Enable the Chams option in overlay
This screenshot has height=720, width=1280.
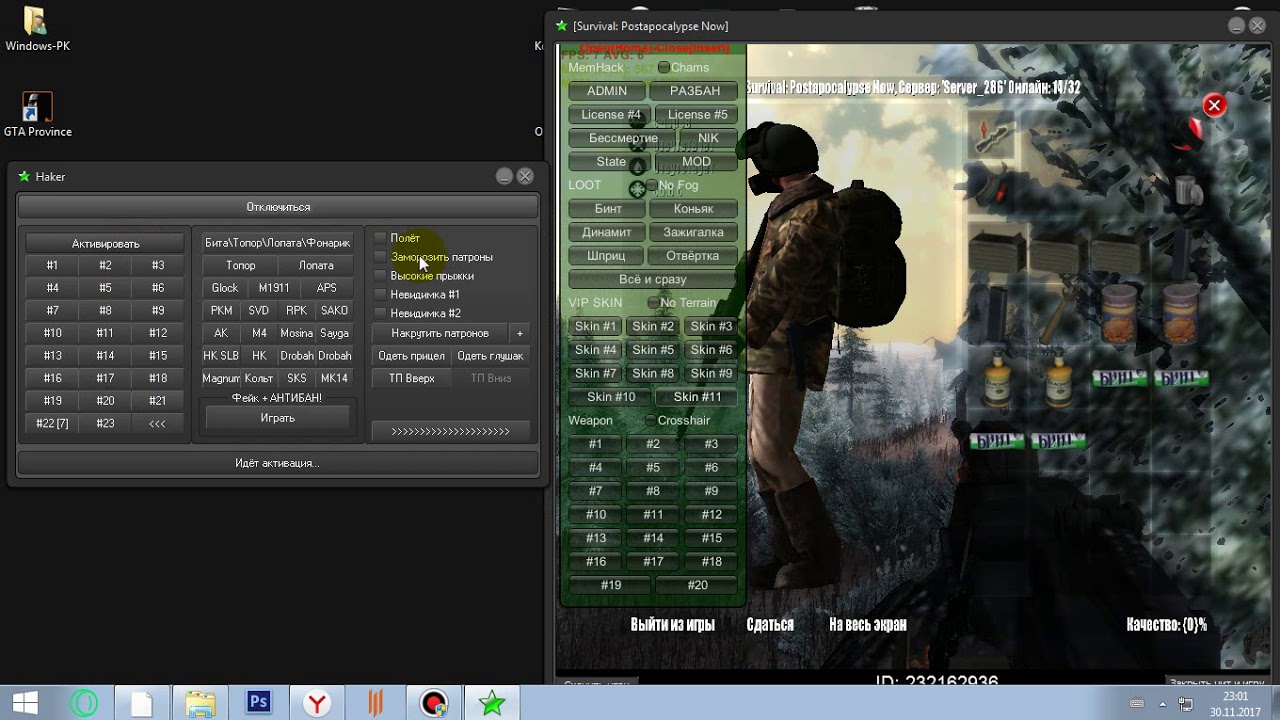pos(664,68)
